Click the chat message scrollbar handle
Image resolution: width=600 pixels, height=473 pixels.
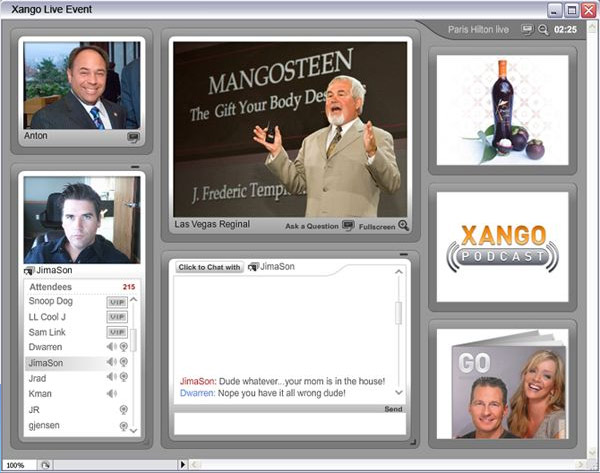399,314
